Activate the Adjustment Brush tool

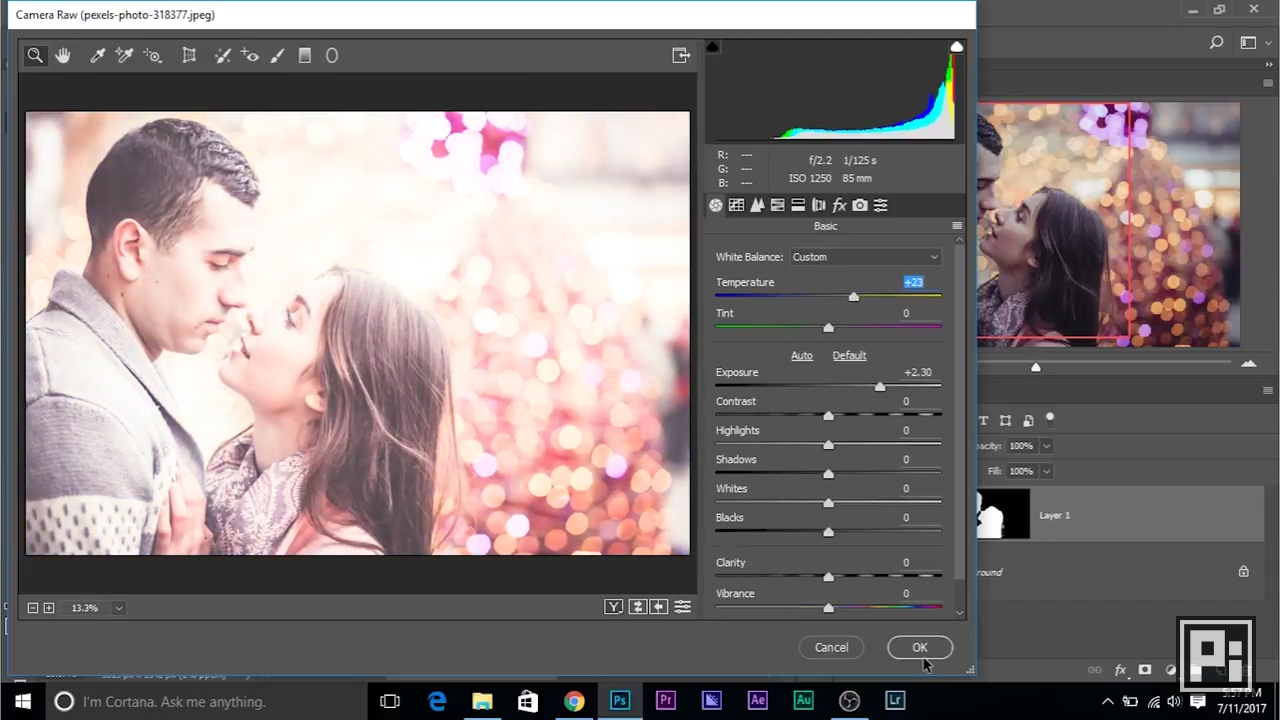point(278,56)
